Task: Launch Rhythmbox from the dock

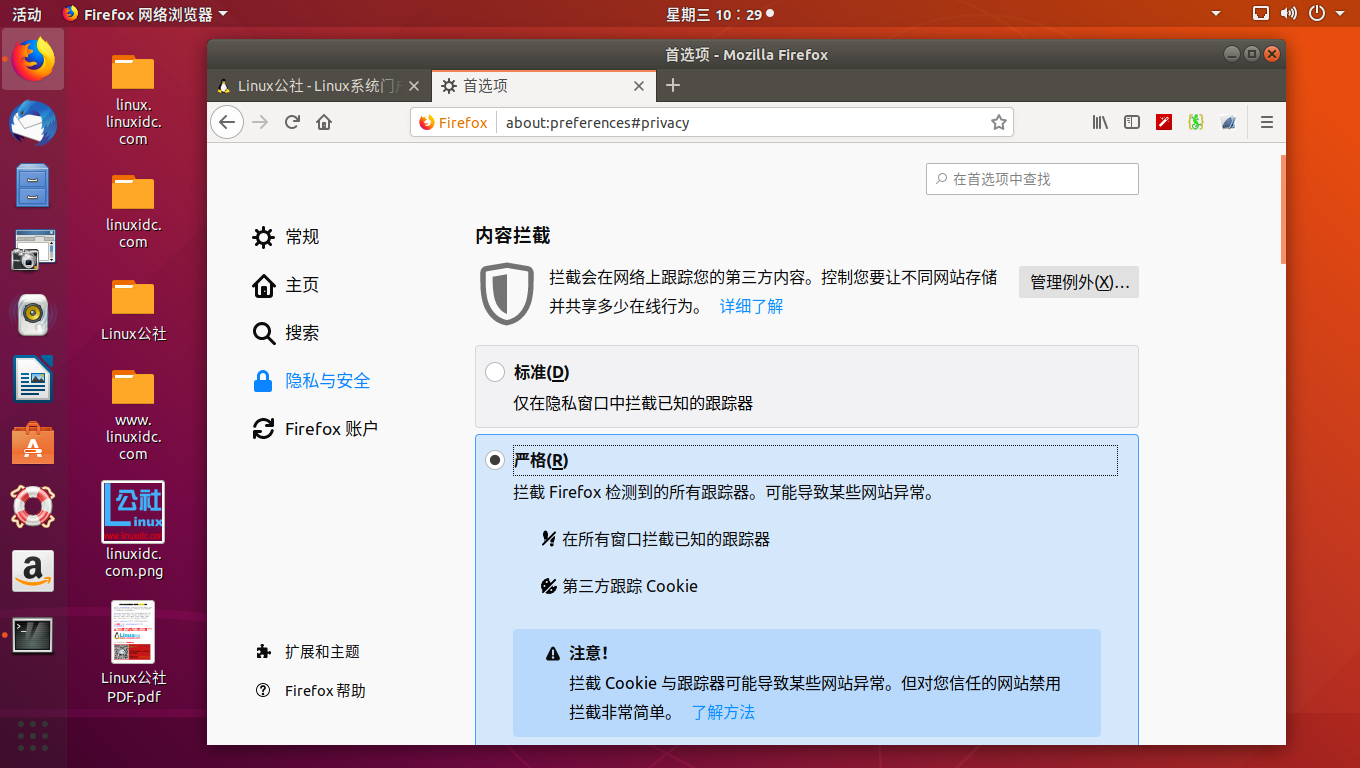Action: (34, 314)
